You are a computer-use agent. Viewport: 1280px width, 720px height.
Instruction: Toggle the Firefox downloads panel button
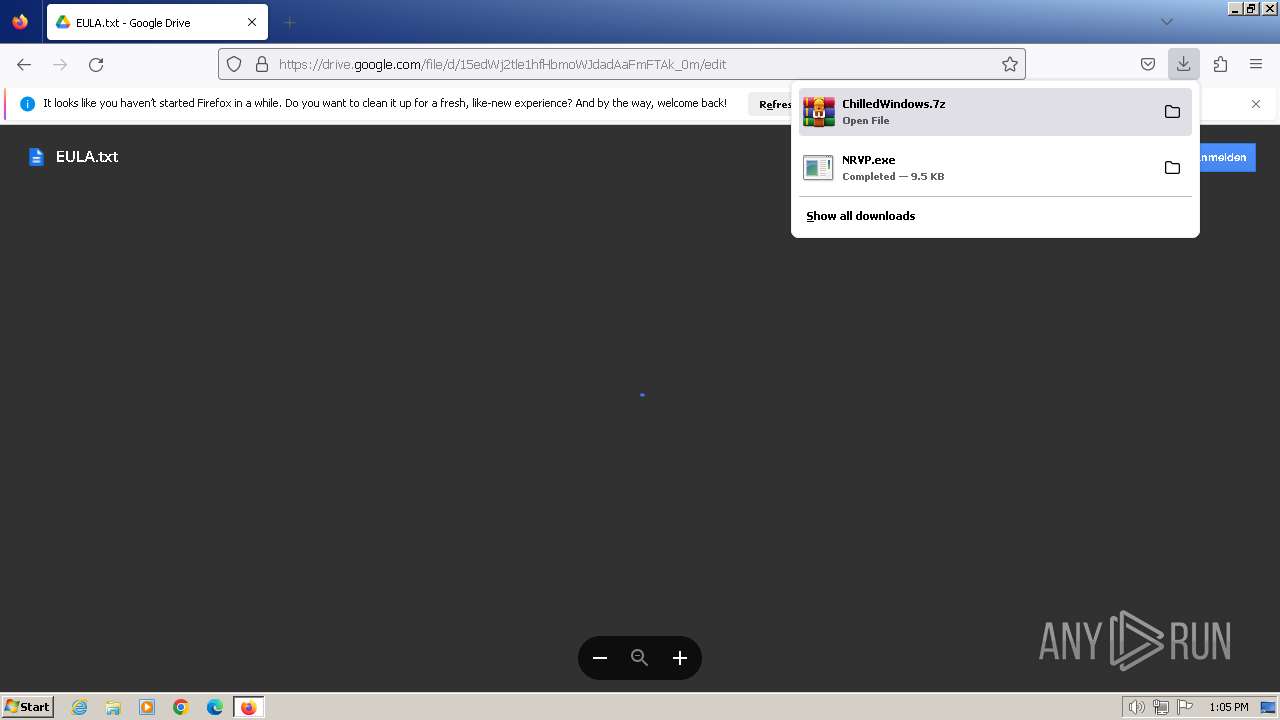click(x=1183, y=64)
